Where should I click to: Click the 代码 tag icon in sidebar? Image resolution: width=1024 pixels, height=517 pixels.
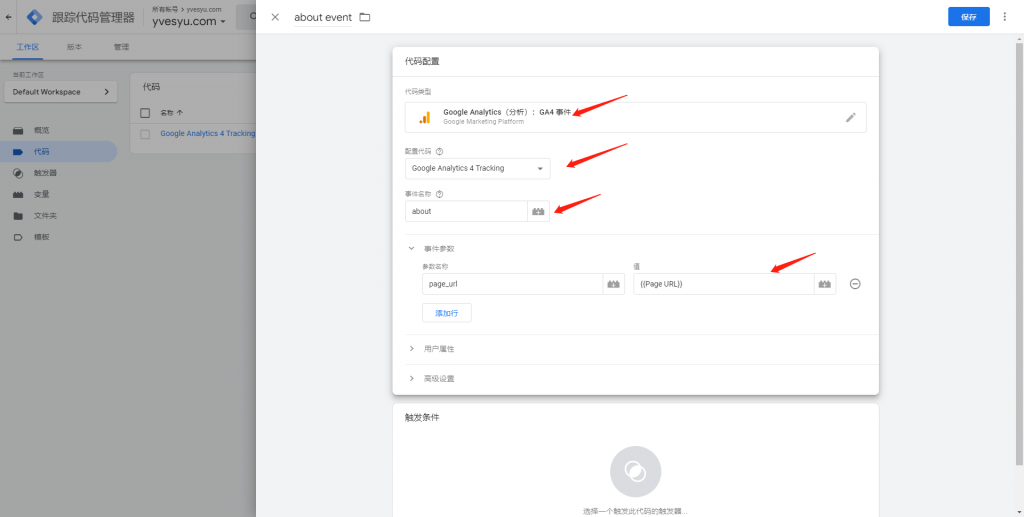(18, 152)
